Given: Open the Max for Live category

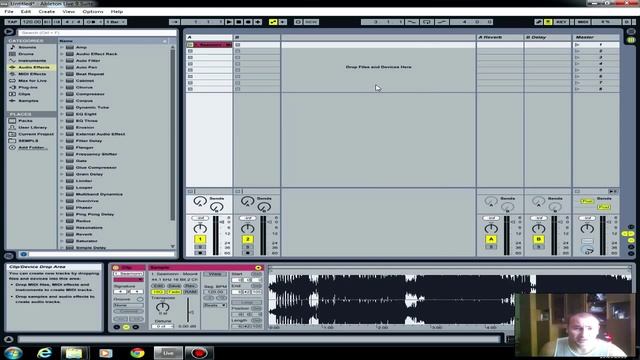Looking at the screenshot, I should click(33, 81).
